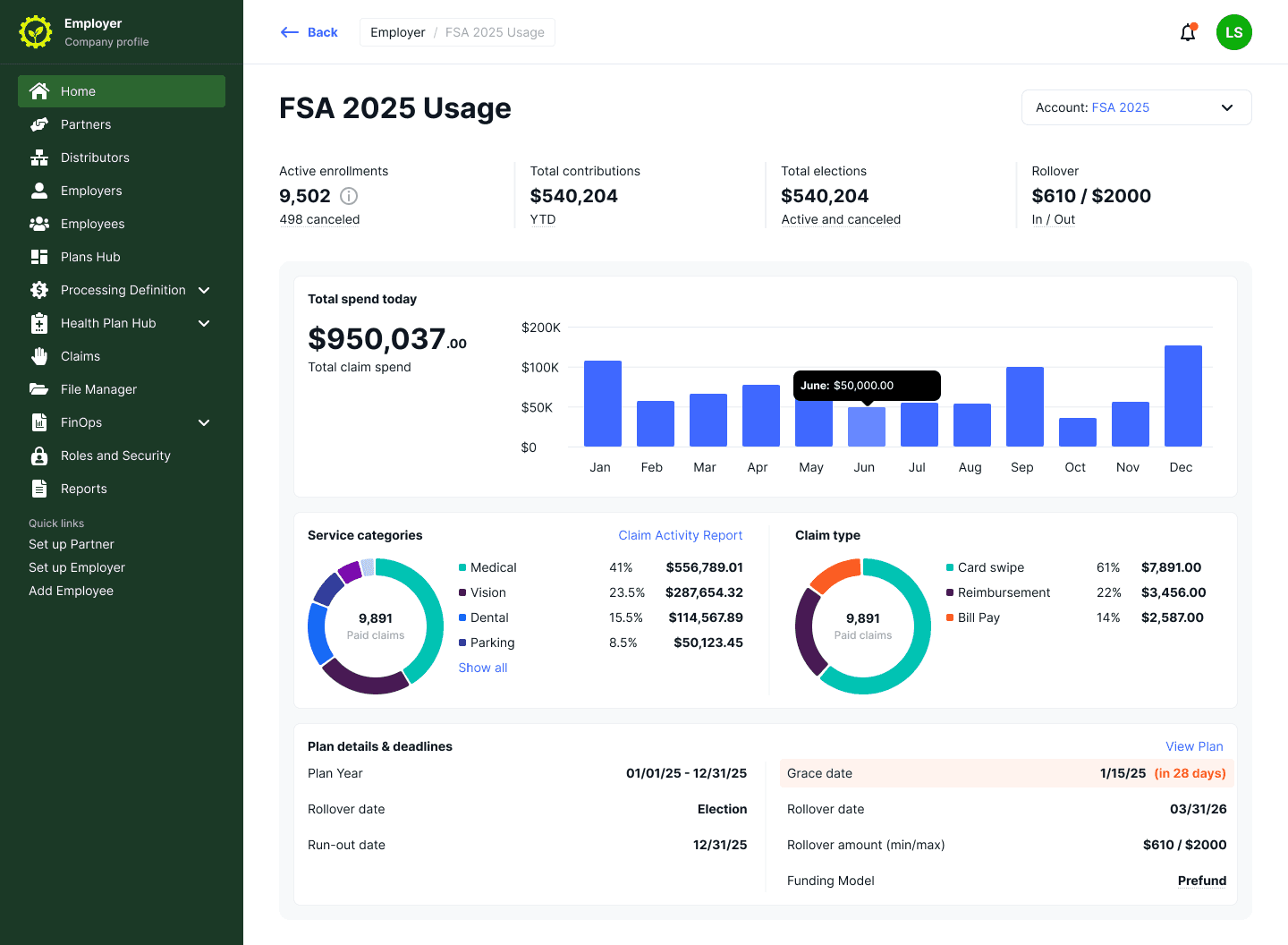Go to Employees page
1288x945 pixels.
tap(122, 224)
